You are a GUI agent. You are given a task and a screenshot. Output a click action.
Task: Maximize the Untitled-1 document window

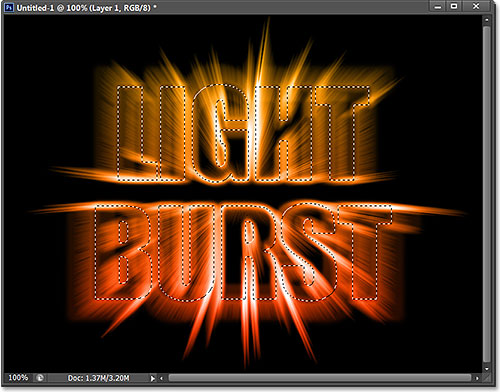click(454, 6)
